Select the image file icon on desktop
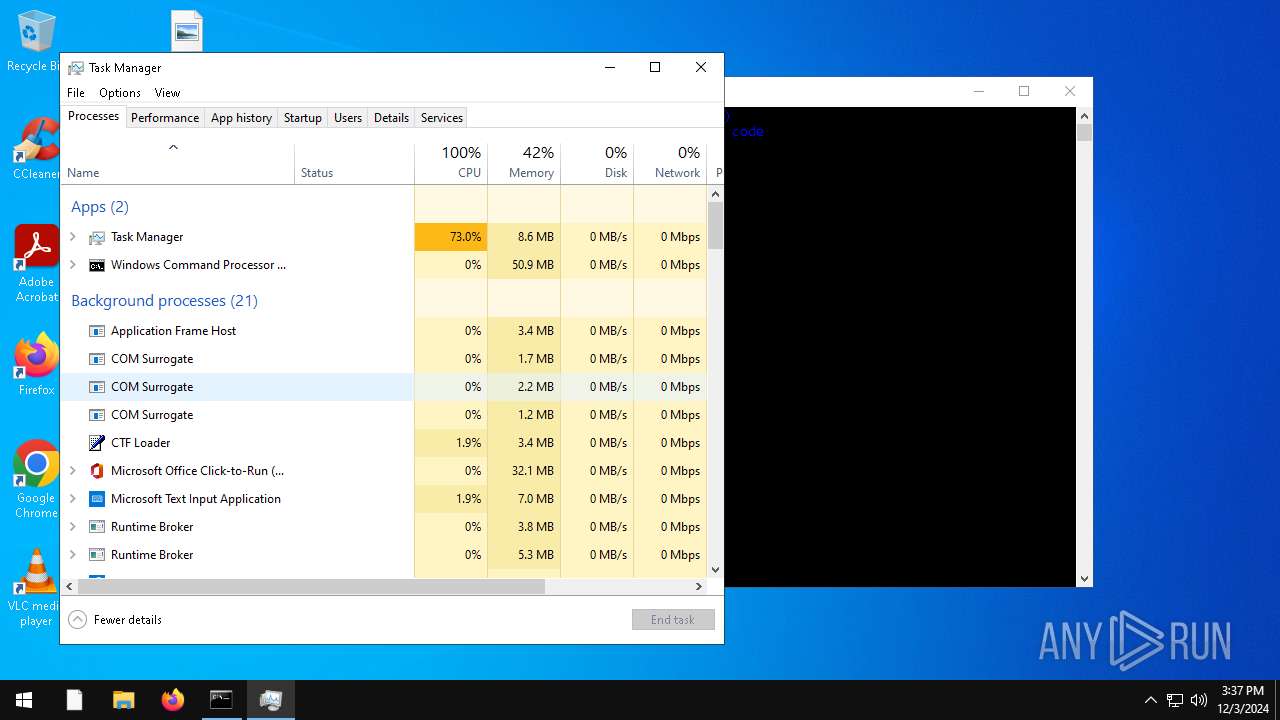 [x=187, y=31]
